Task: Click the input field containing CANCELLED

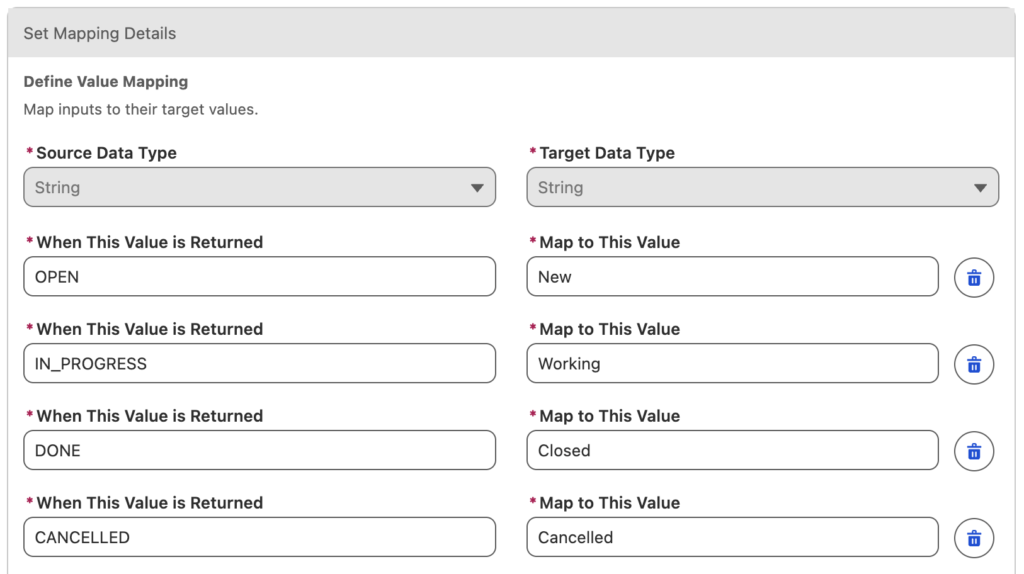Action: coord(259,537)
